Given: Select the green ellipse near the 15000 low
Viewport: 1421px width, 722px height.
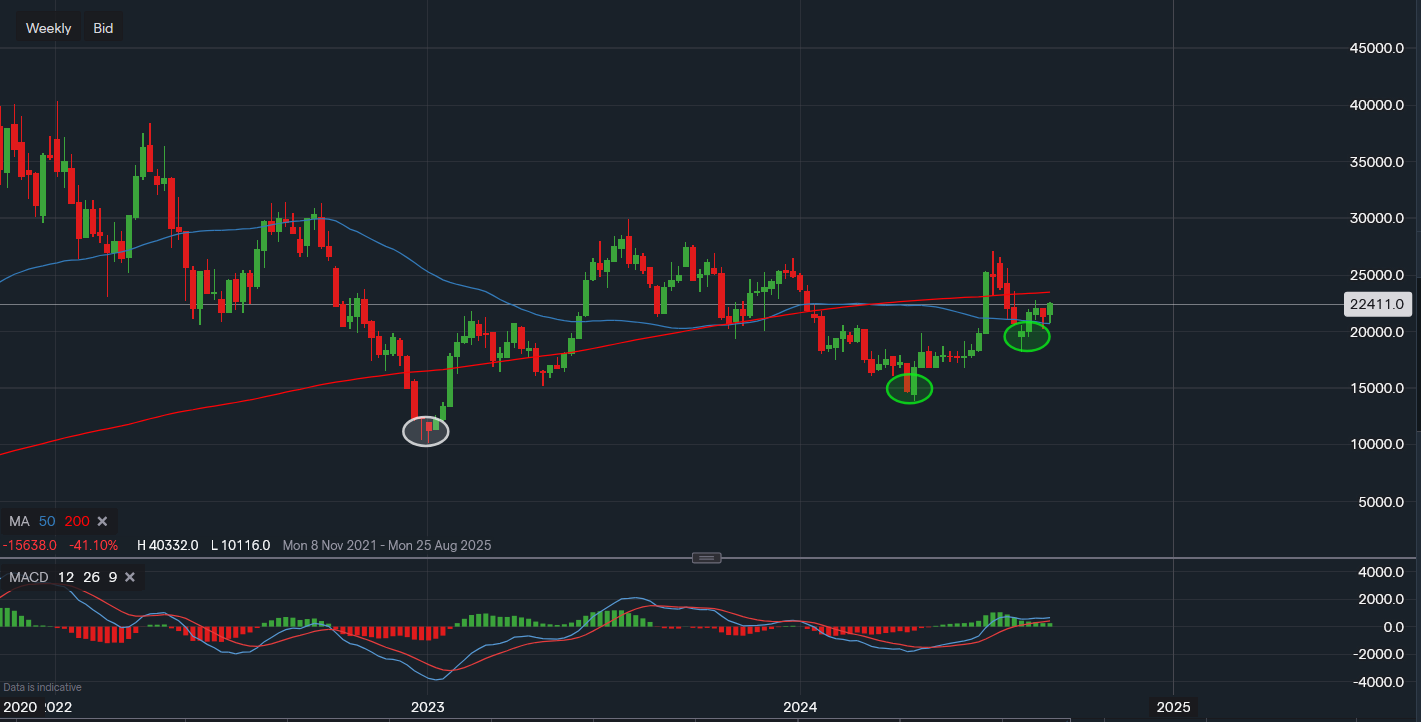Looking at the screenshot, I should coord(909,389).
